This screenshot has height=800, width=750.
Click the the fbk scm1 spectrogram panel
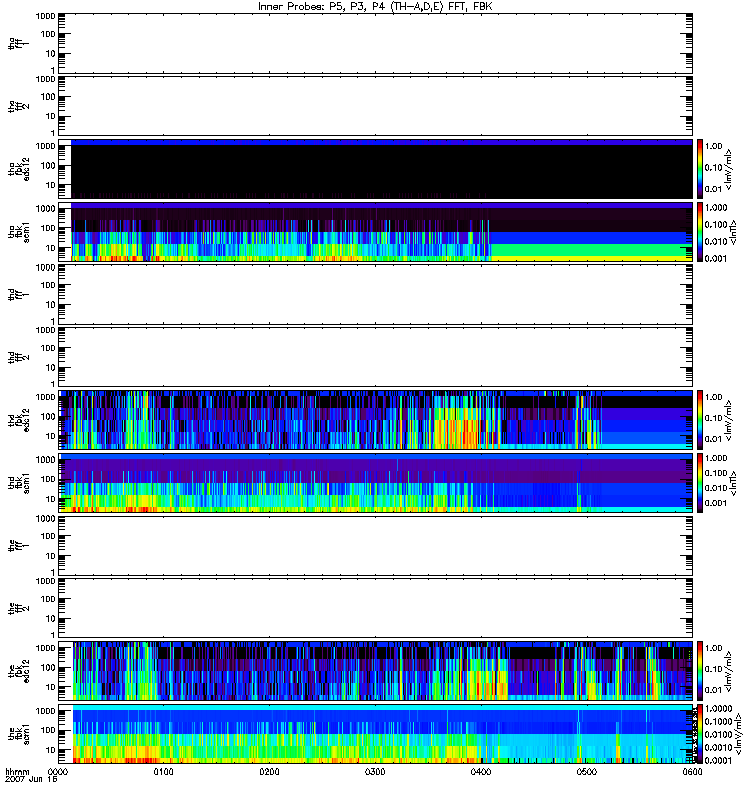coord(376,734)
